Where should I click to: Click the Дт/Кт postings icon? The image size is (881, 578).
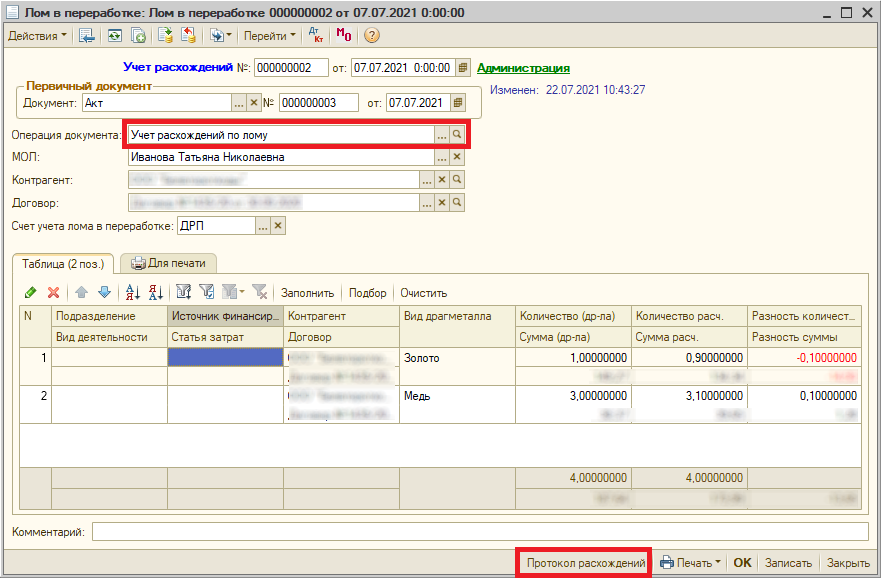(315, 35)
